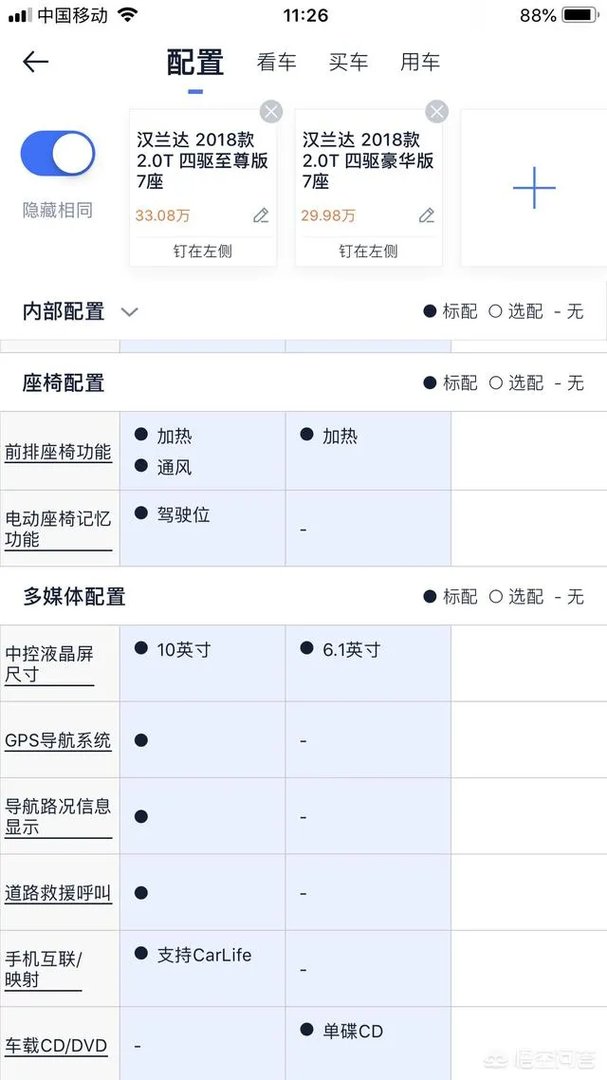Click 钉在左侧 under the 至尊版 car

(x=203, y=251)
